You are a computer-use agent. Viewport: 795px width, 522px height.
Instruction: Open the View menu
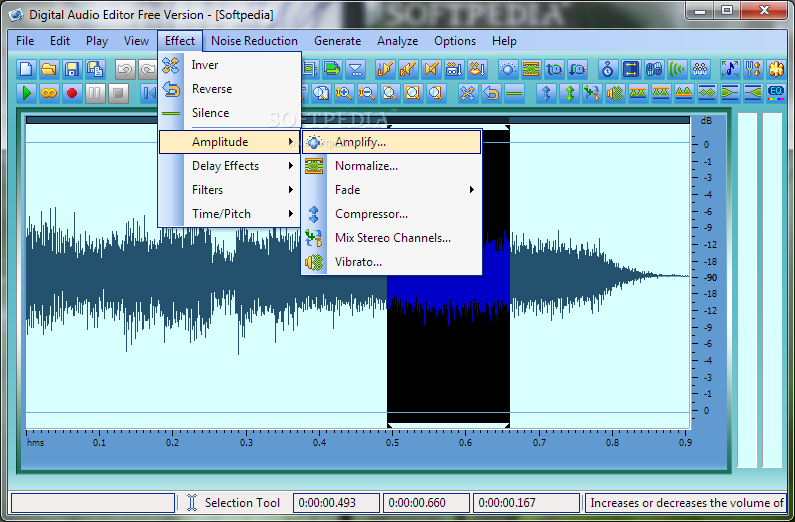click(136, 41)
